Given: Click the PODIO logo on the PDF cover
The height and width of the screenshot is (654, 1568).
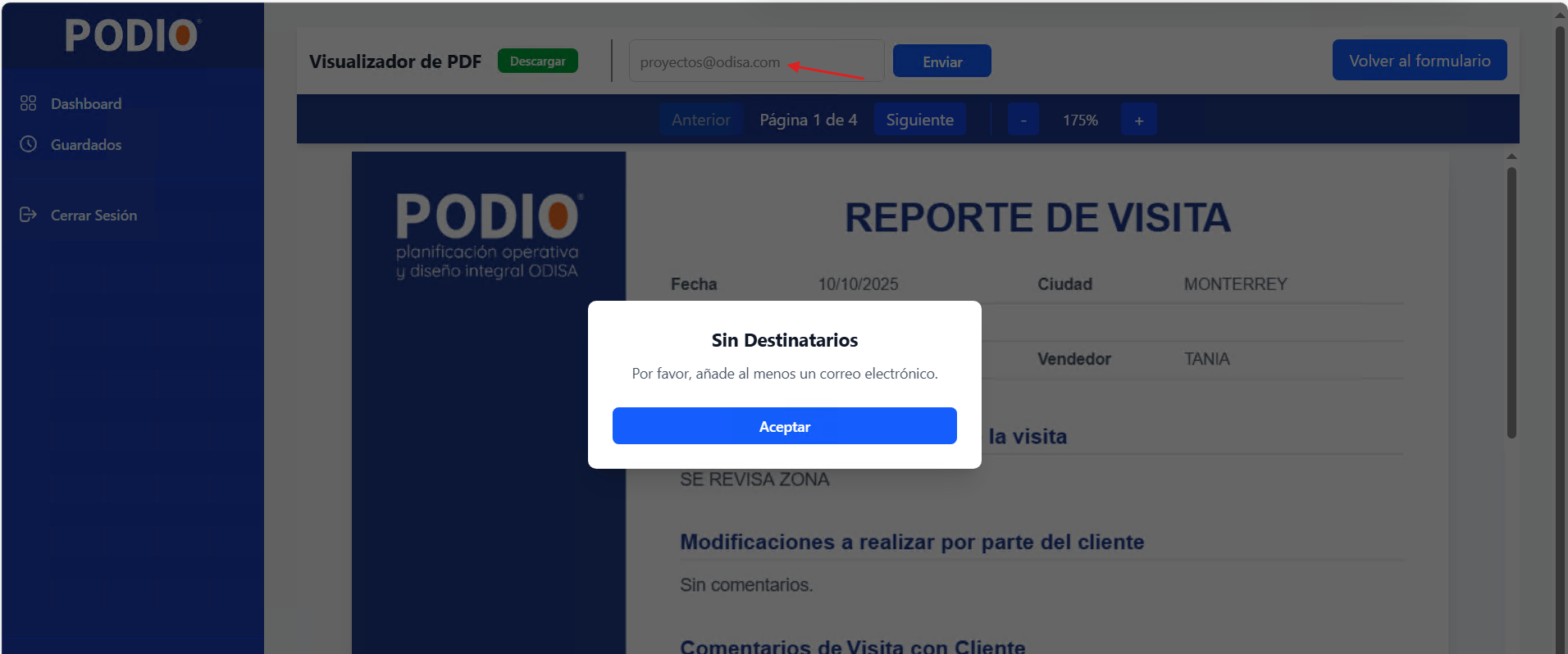Looking at the screenshot, I should 489,236.
